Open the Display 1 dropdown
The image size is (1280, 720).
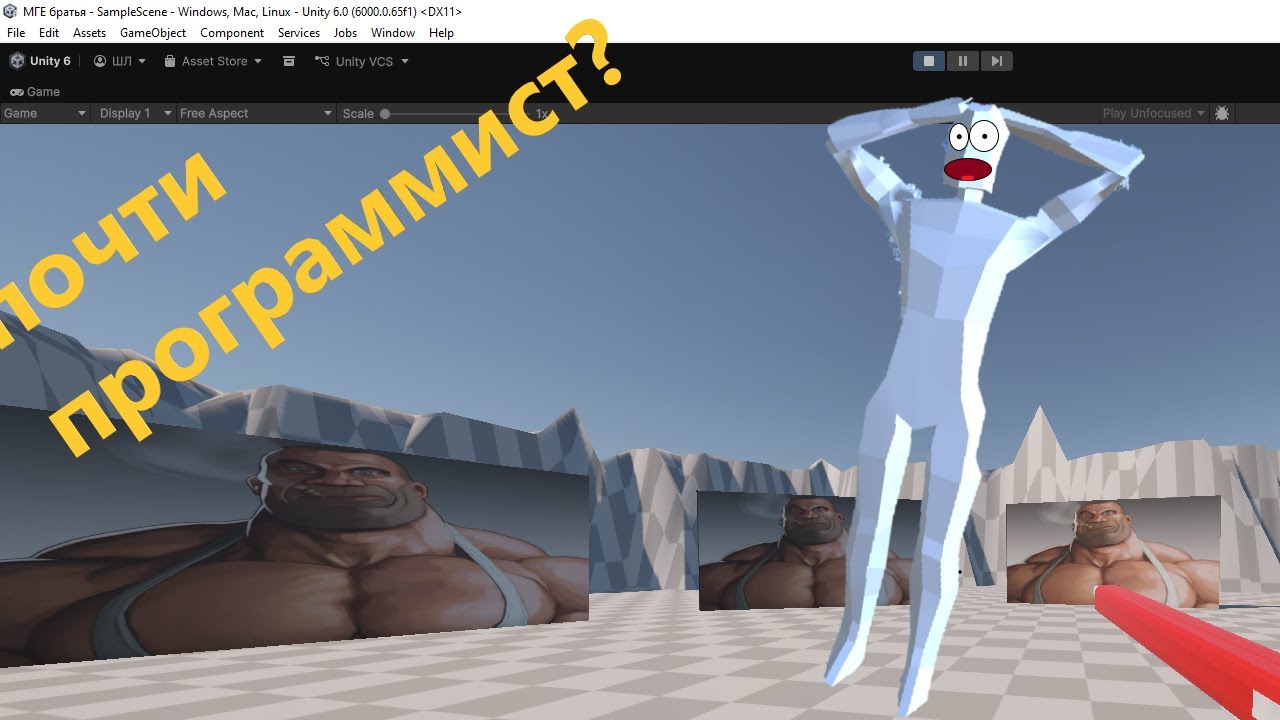point(136,113)
